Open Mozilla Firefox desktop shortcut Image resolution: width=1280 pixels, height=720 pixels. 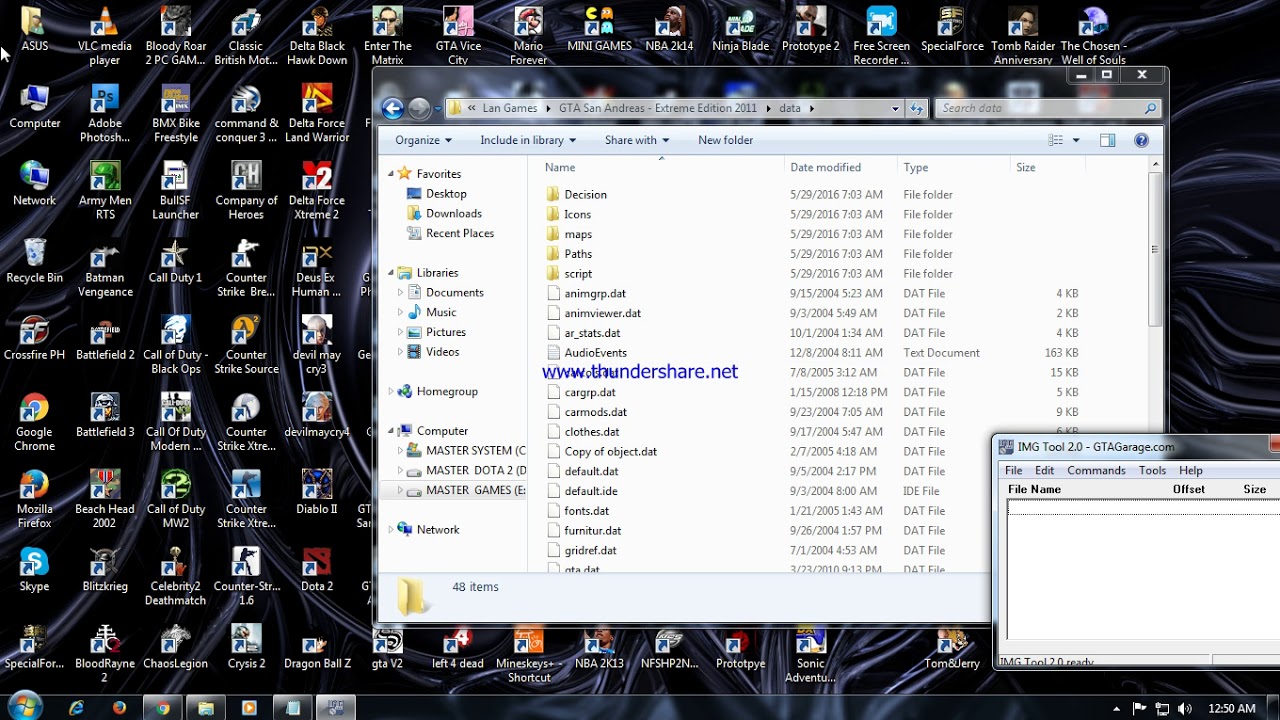pos(34,500)
